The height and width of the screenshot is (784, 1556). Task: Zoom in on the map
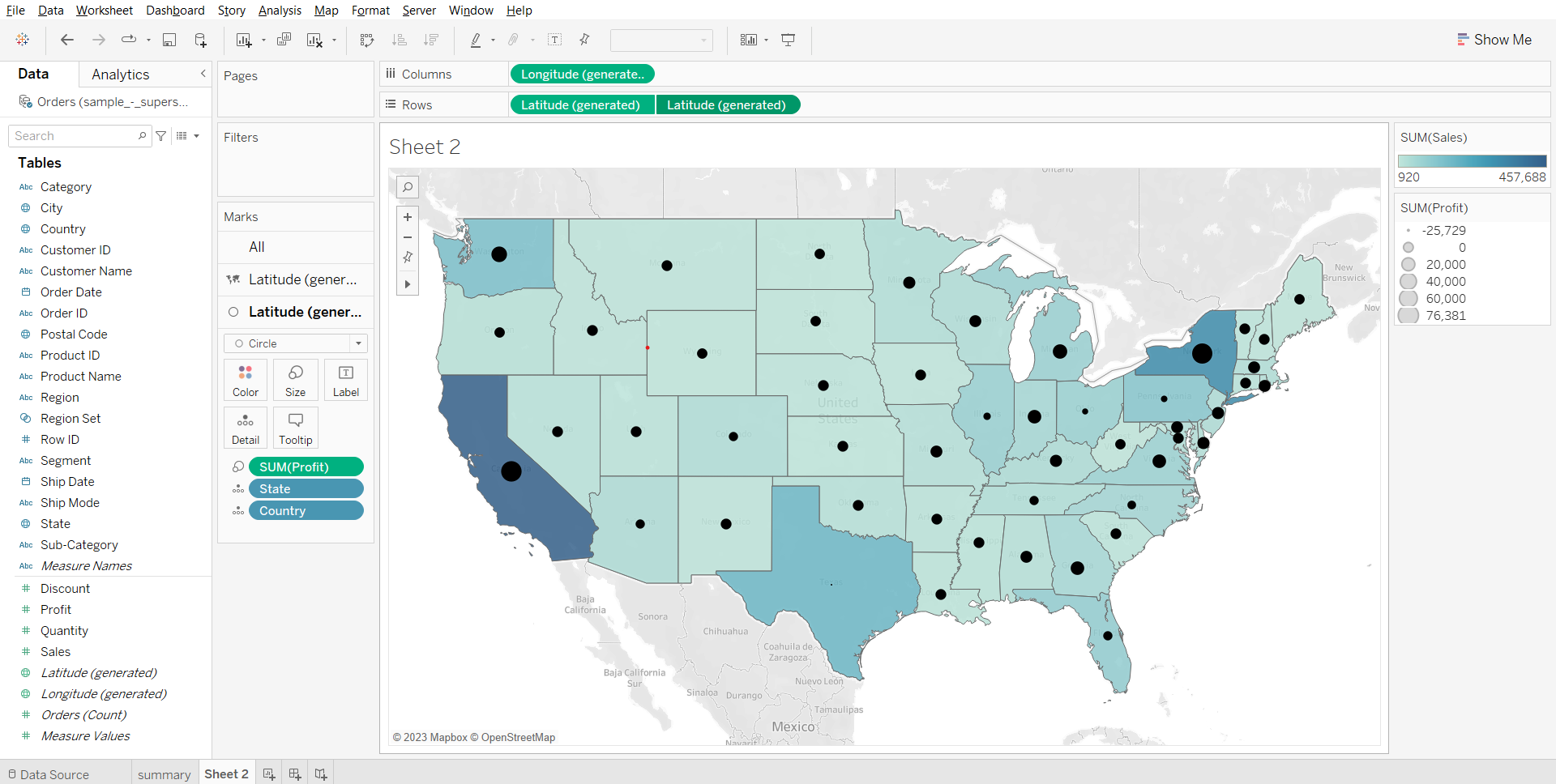[408, 217]
